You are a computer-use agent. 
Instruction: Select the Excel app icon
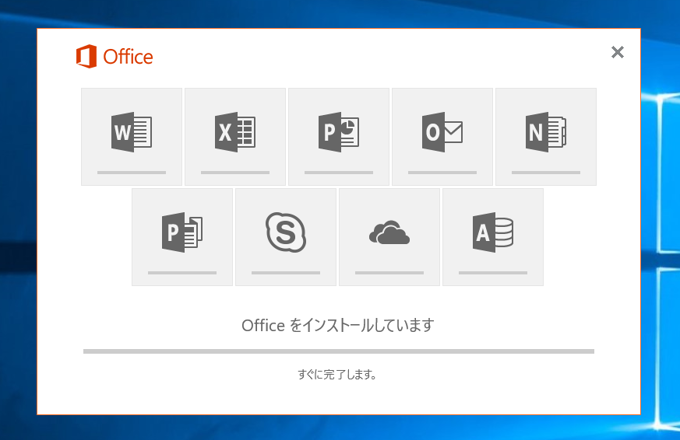(235, 132)
